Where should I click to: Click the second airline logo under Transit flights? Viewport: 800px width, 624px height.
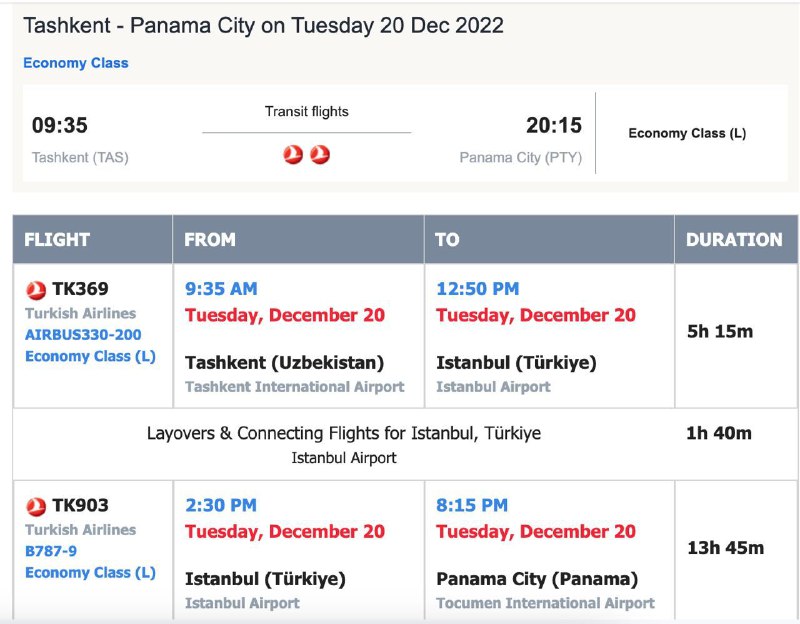pos(320,154)
